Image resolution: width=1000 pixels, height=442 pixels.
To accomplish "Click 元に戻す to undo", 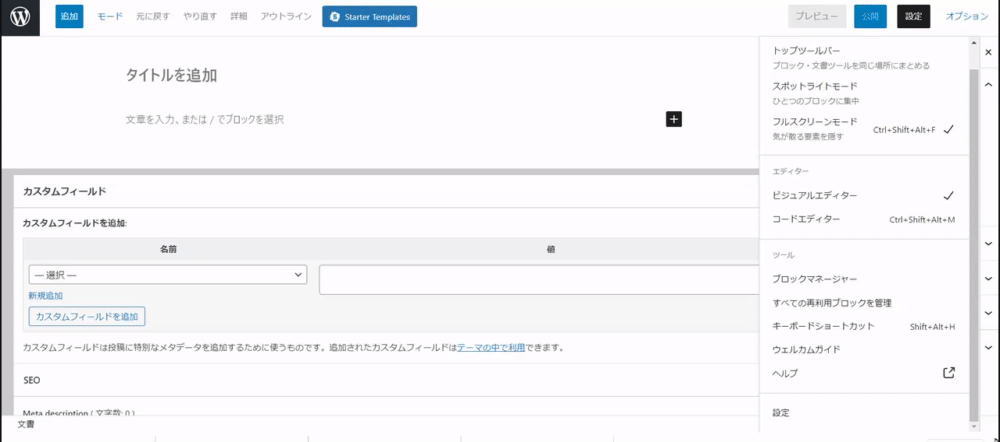I will pyautogui.click(x=152, y=17).
